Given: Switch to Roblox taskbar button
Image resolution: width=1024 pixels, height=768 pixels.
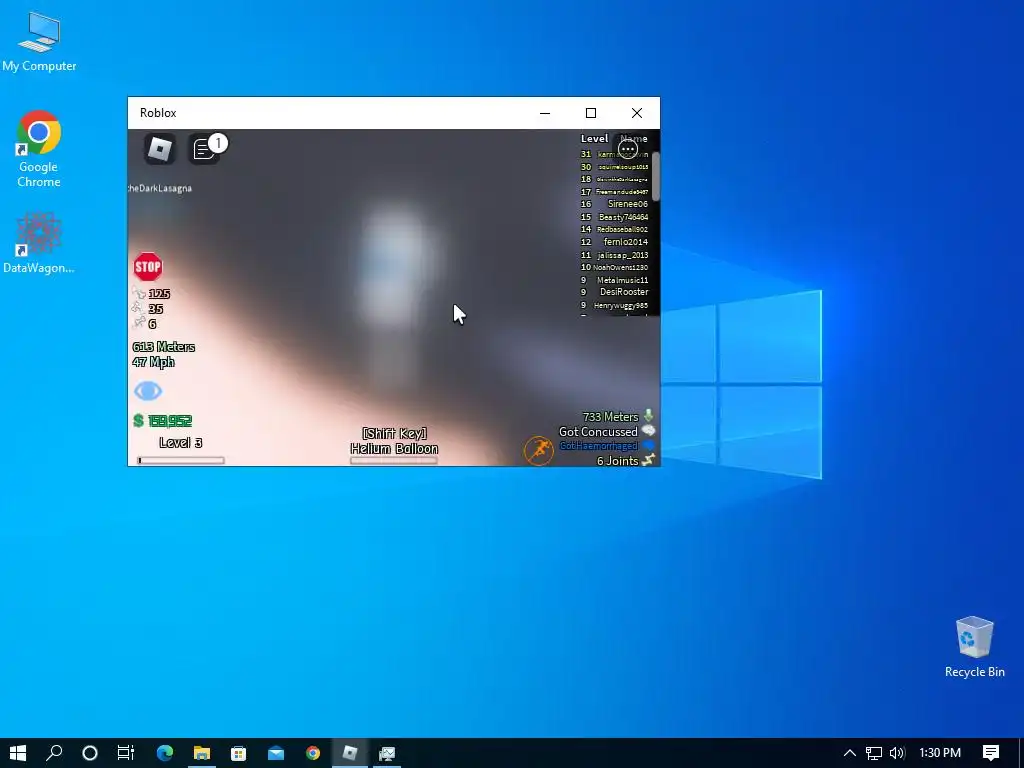Looking at the screenshot, I should (350, 753).
